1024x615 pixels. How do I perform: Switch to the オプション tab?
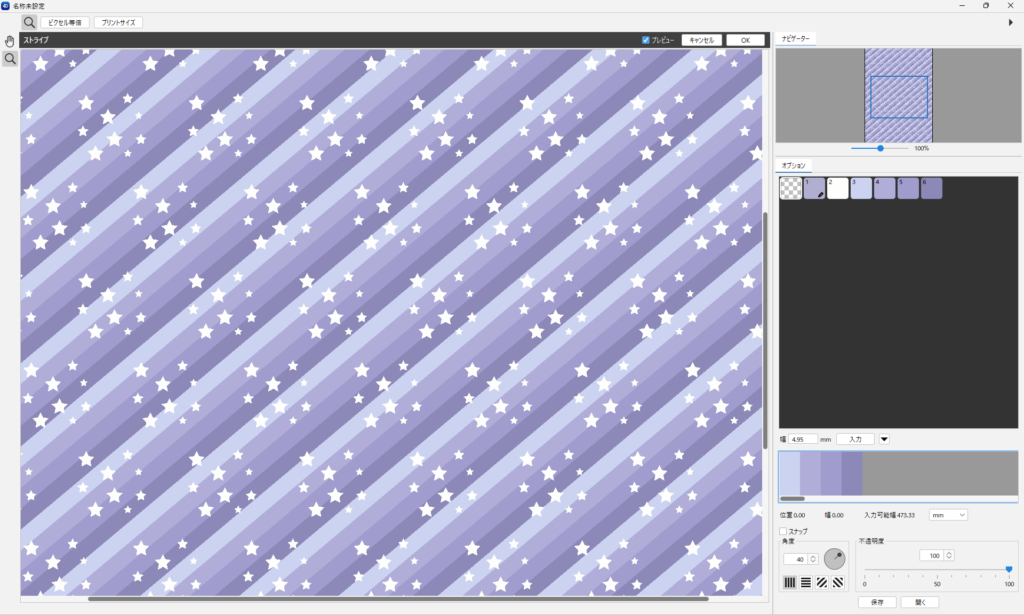coord(793,166)
